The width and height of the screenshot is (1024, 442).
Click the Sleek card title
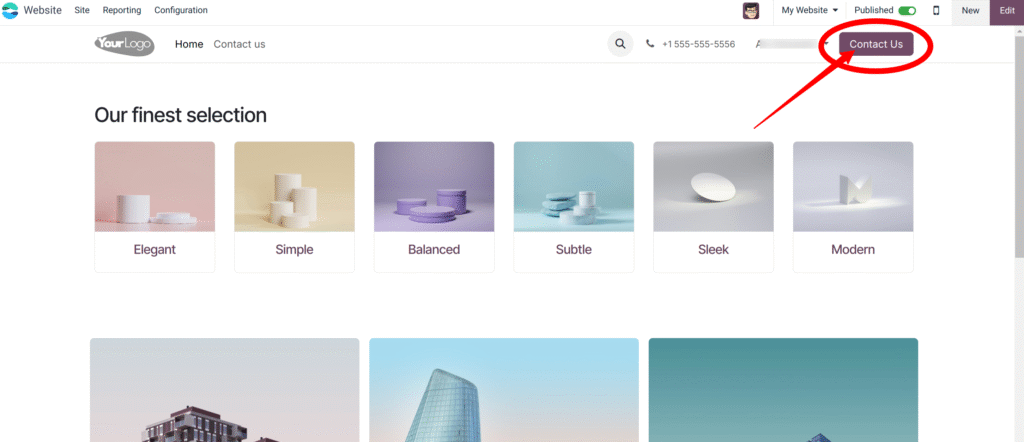[714, 249]
